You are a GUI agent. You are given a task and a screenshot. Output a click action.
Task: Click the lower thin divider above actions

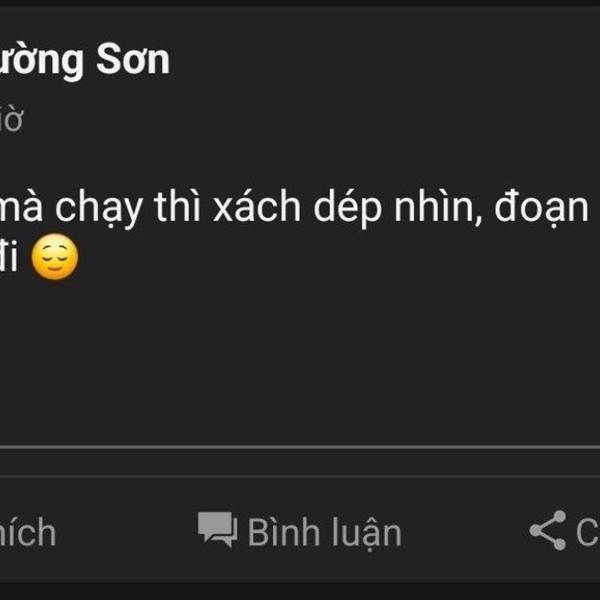point(300,476)
